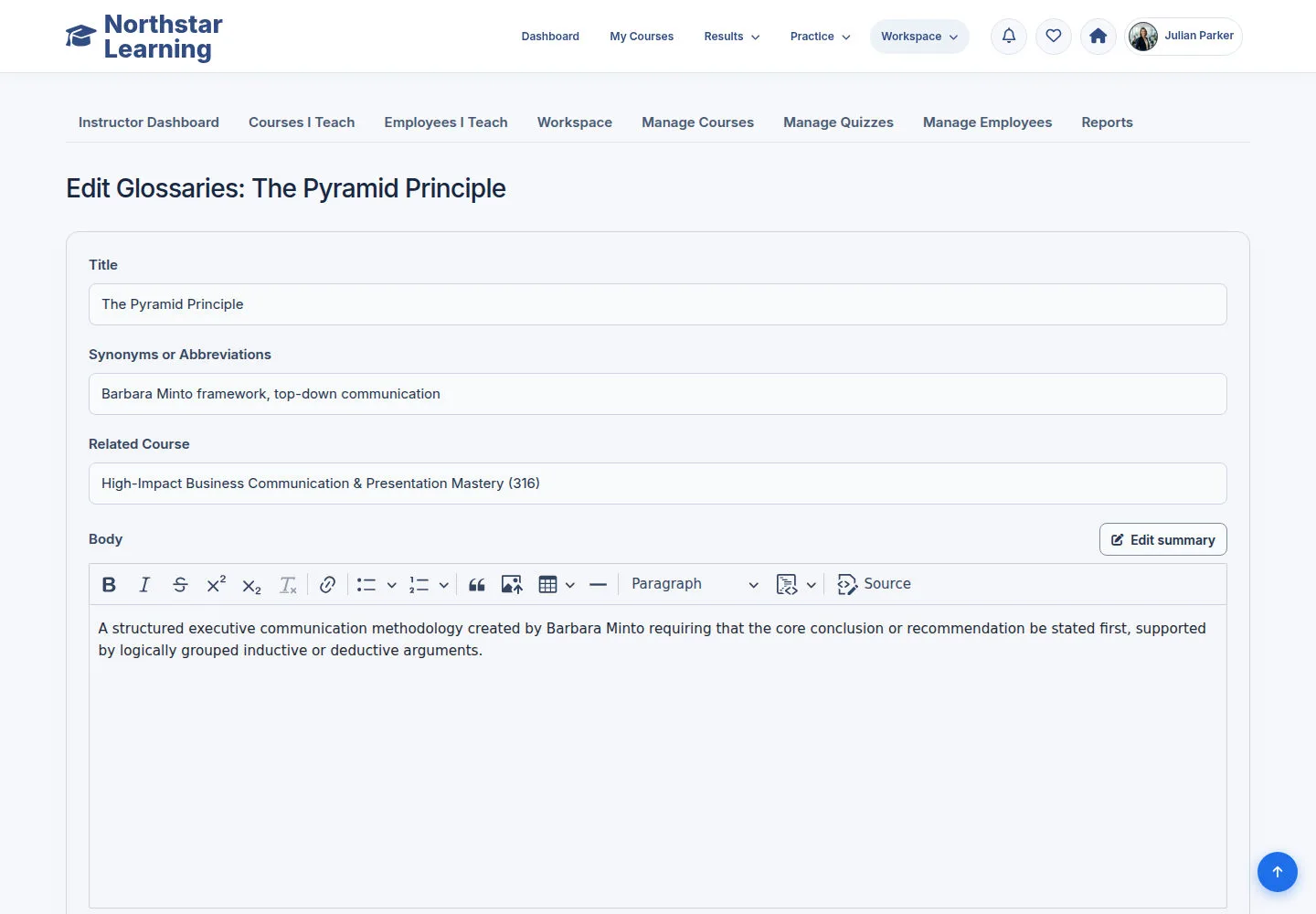
Task: Upload an image into the editor
Action: click(512, 585)
